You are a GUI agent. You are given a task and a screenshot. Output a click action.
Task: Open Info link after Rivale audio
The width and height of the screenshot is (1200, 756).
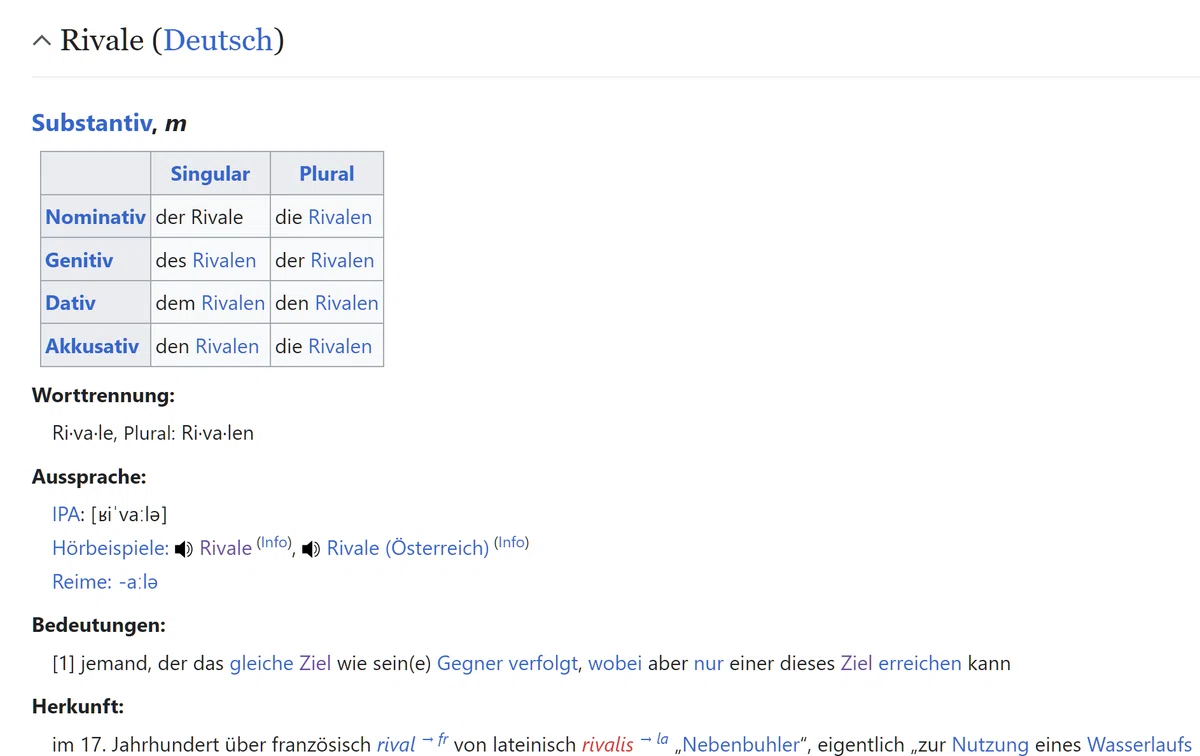point(273,543)
